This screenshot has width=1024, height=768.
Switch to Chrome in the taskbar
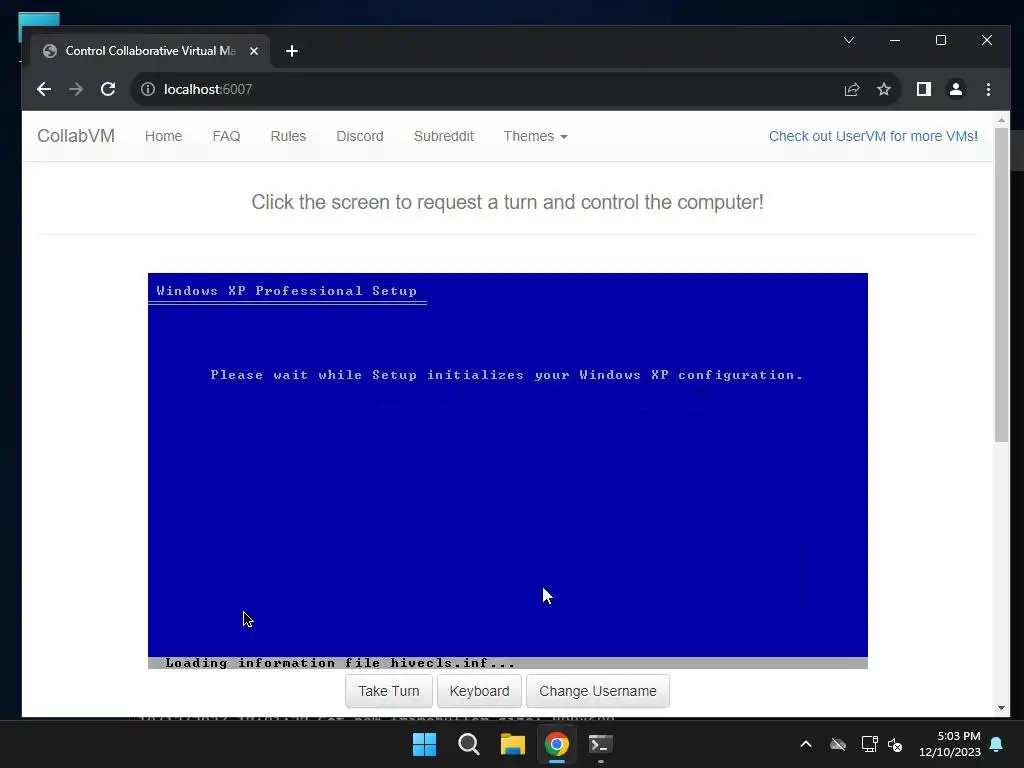557,744
